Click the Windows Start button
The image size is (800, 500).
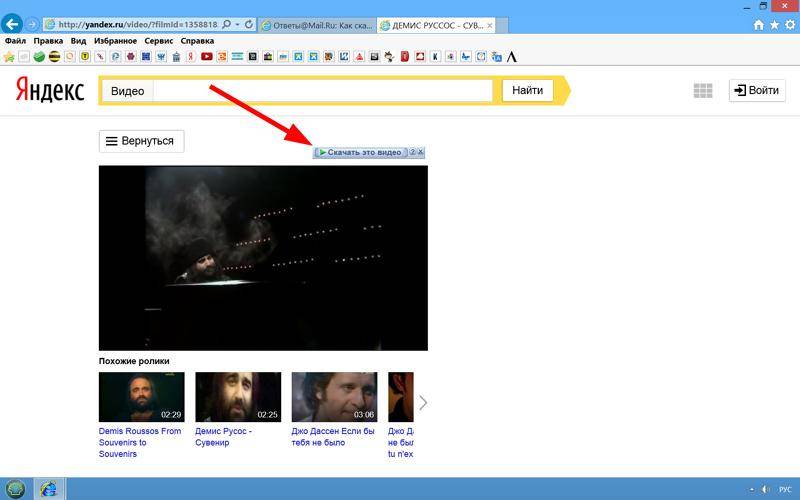(x=16, y=489)
